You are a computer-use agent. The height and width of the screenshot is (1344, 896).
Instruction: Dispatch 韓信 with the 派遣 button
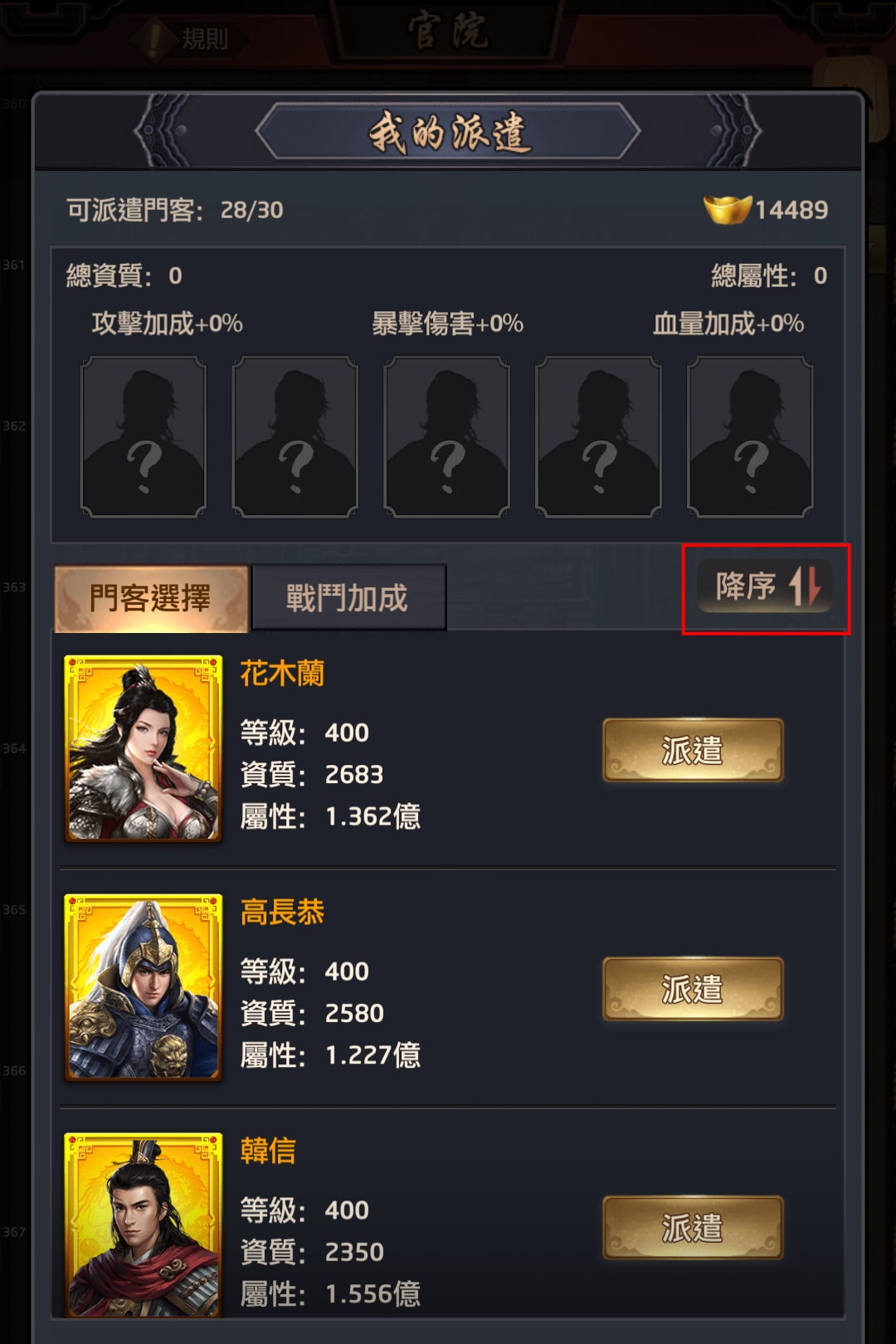(693, 1228)
